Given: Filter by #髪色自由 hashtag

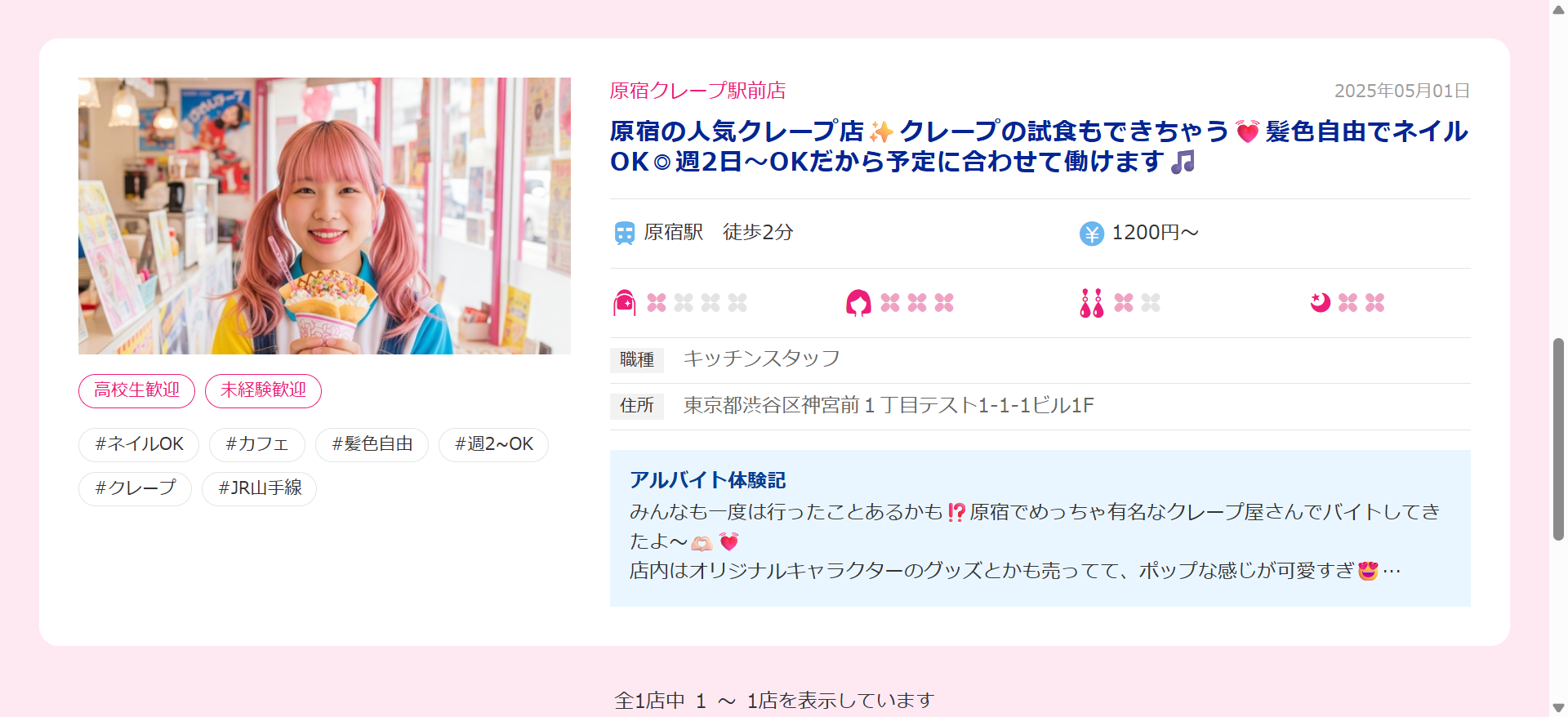Looking at the screenshot, I should (372, 444).
